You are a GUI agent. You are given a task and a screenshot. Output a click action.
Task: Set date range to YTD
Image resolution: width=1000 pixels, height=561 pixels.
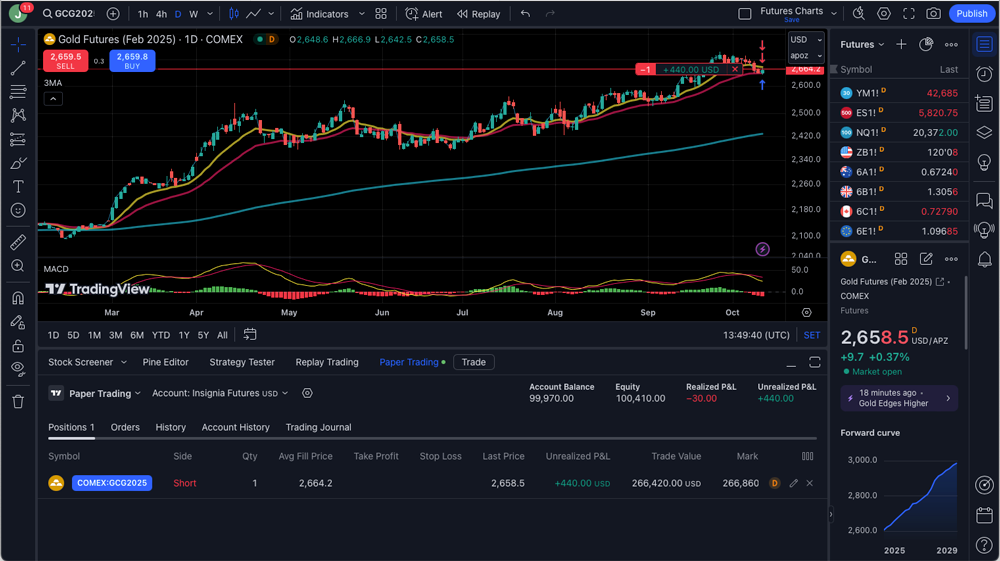point(161,335)
